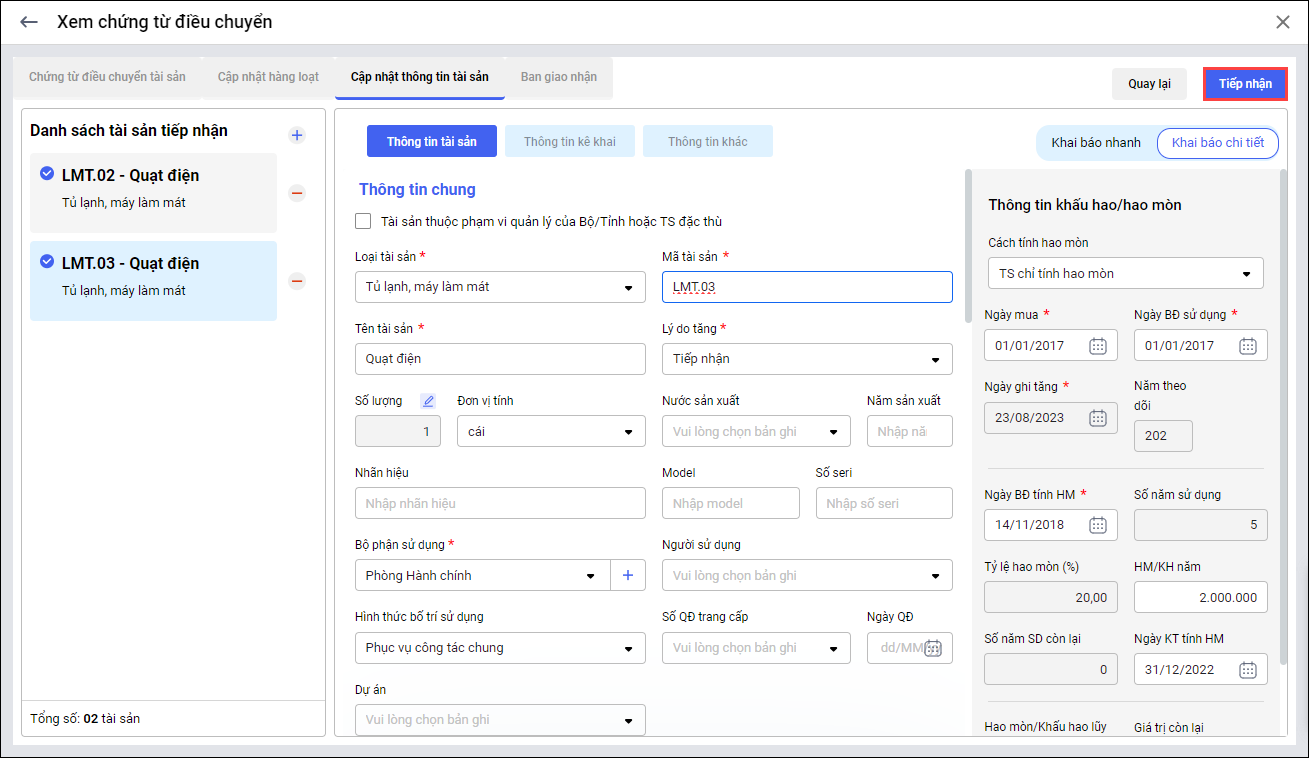1309x758 pixels.
Task: Click the Tiếp nhận button
Action: click(x=1245, y=84)
